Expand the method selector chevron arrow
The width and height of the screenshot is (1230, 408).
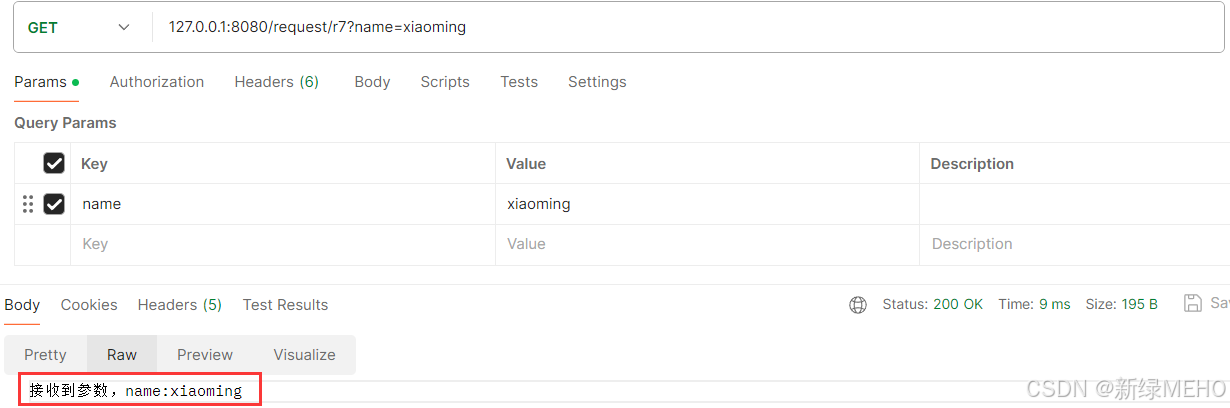124,28
